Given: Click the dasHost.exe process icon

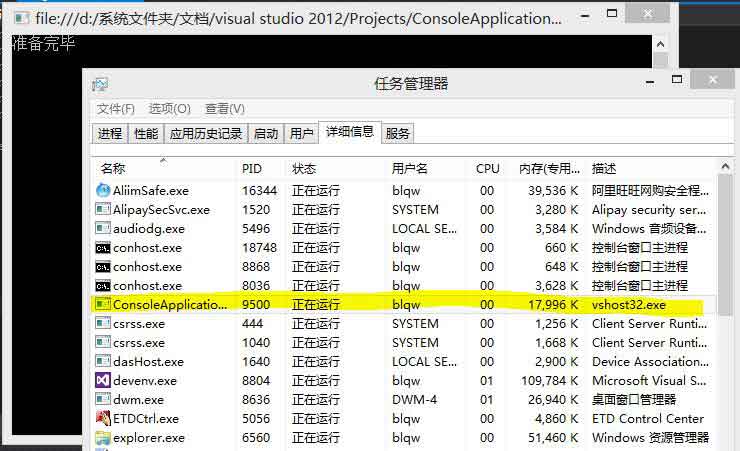Looking at the screenshot, I should point(103,361).
